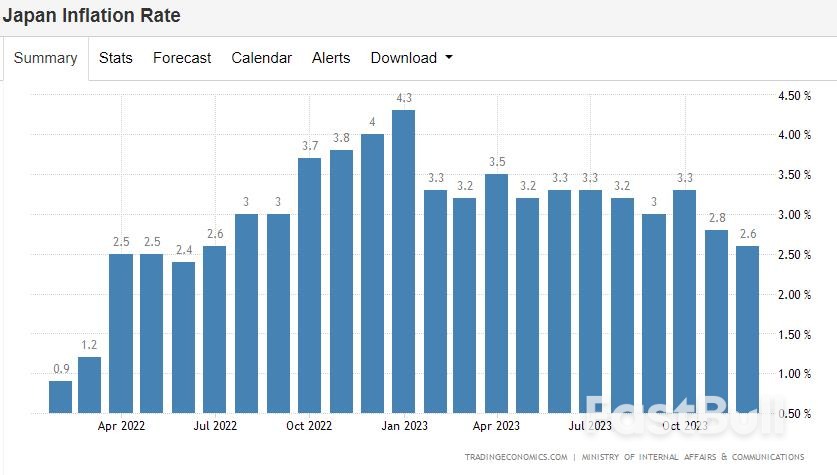The image size is (837, 475).
Task: Go to the Calendar tab
Action: pyautogui.click(x=261, y=58)
